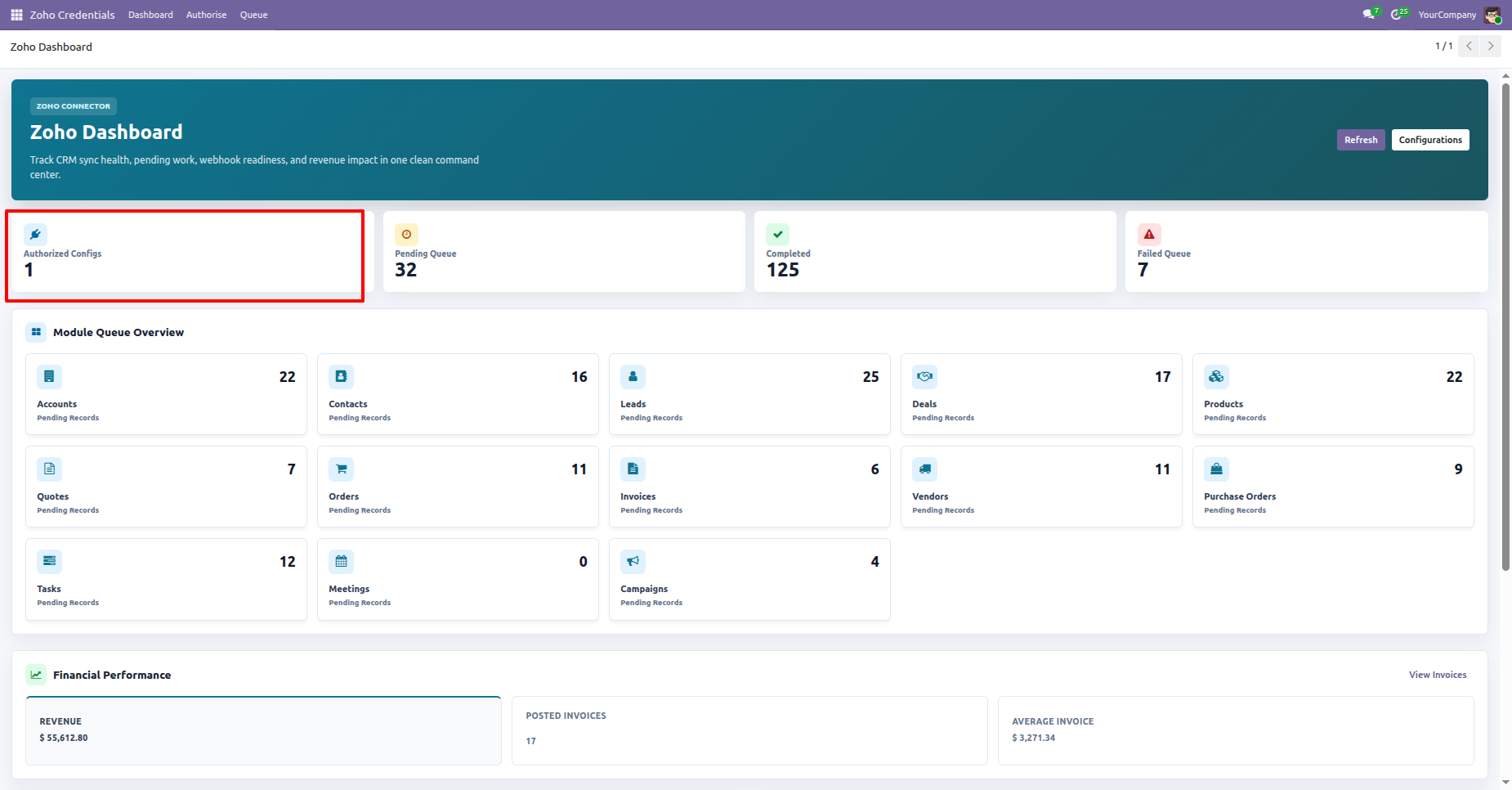Click the Authorized Configs plug icon
This screenshot has height=790, width=1512.
pyautogui.click(x=35, y=235)
